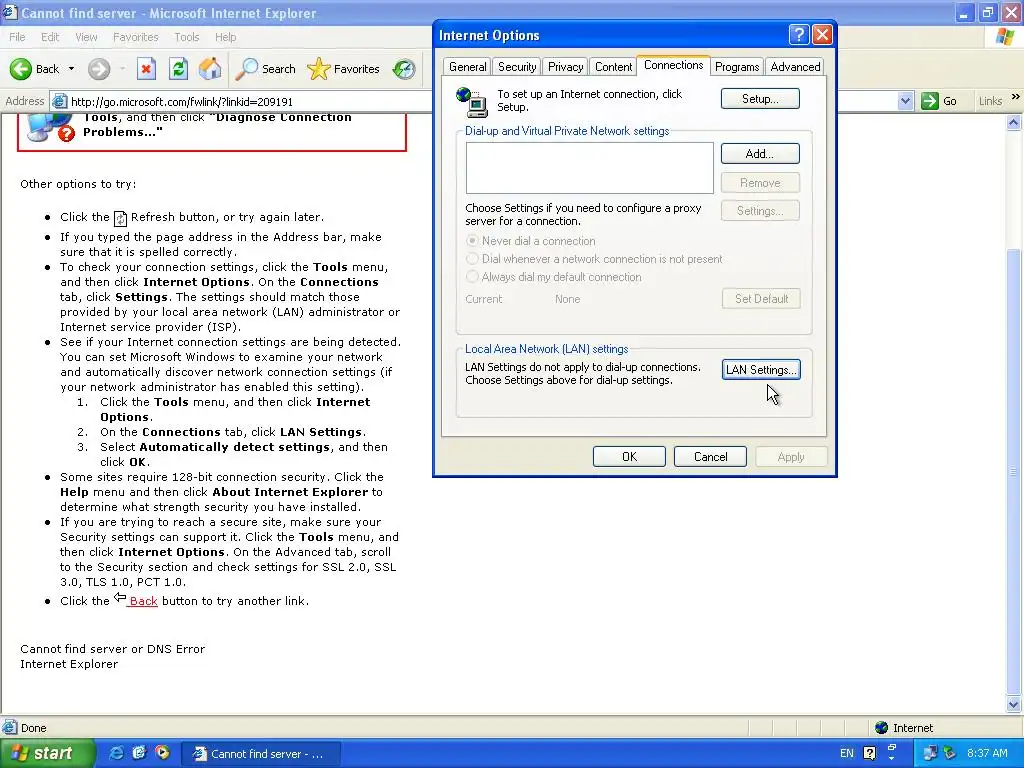The image size is (1024, 768).
Task: Click the 8:37 AM clock
Action: point(987,753)
